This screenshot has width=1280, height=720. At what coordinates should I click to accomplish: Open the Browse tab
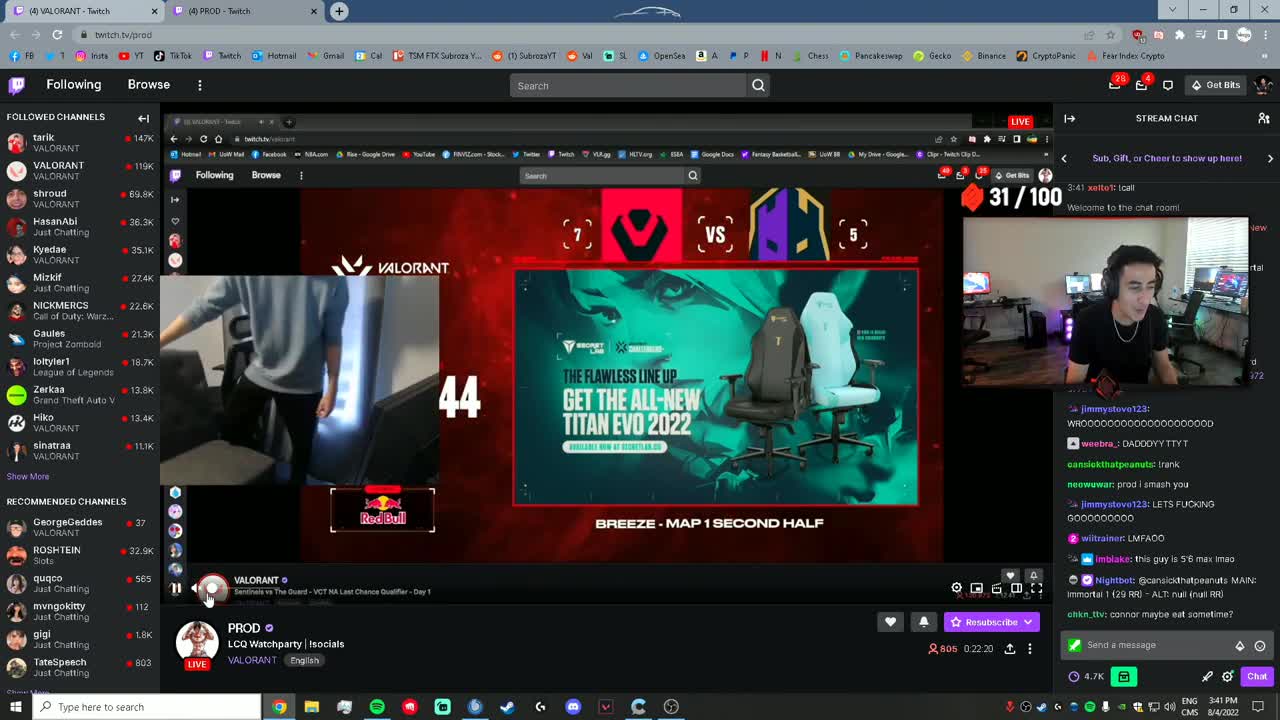149,85
